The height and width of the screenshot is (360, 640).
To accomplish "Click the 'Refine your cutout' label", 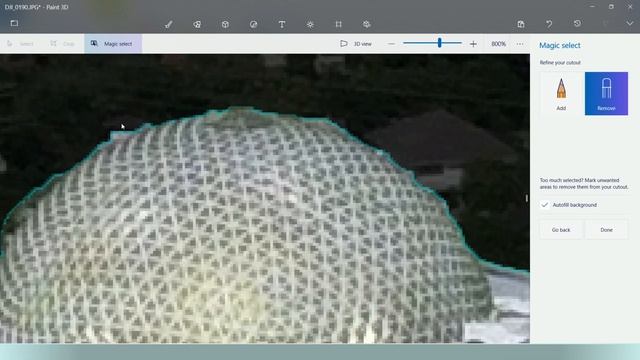I will pos(560,62).
